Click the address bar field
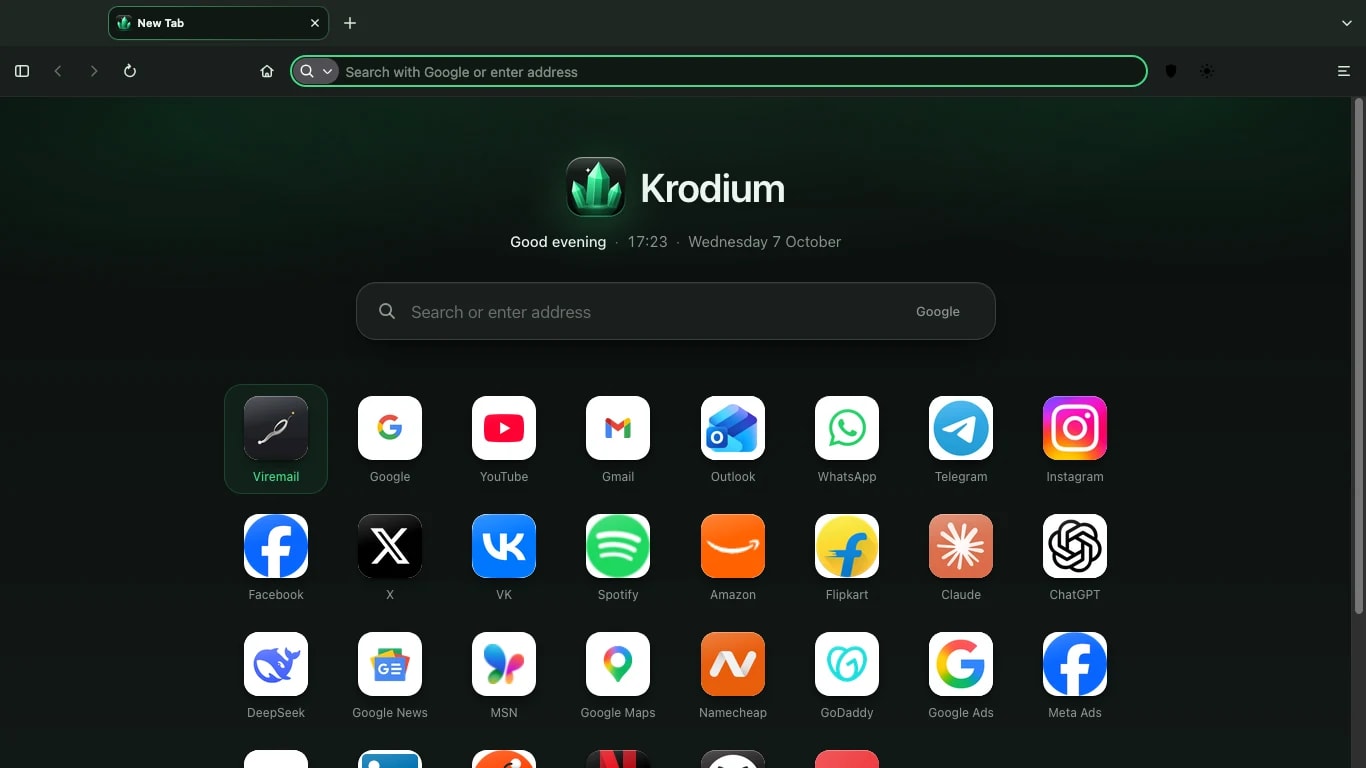Screen dimensions: 1366x768 pos(718,71)
